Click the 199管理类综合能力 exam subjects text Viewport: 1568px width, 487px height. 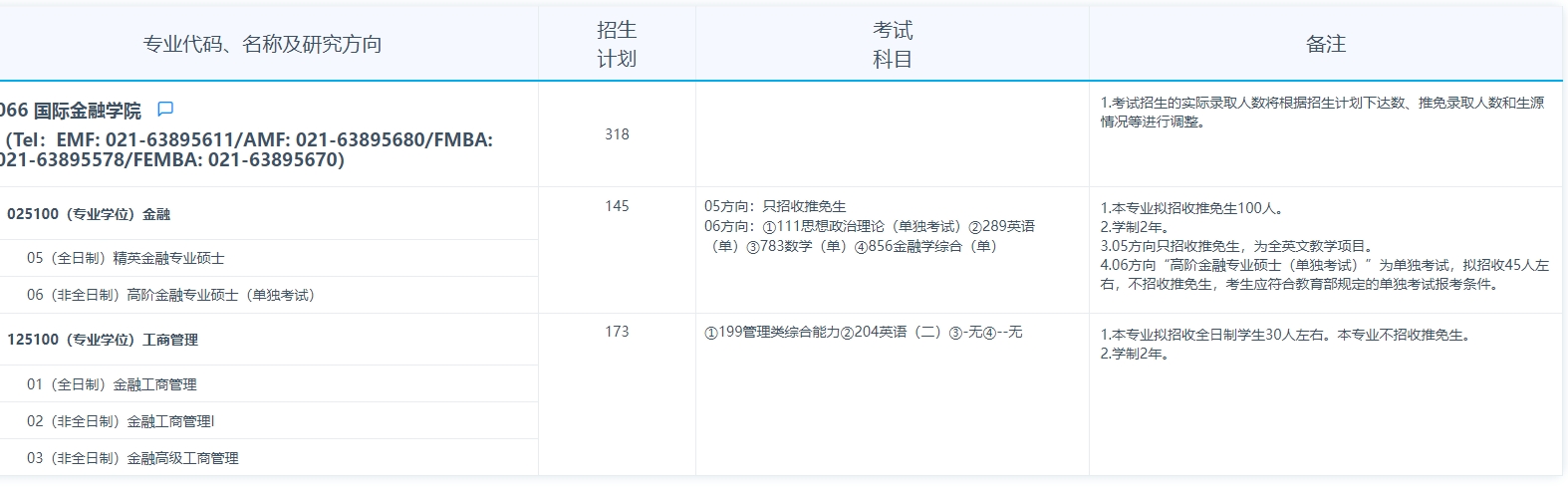(863, 332)
